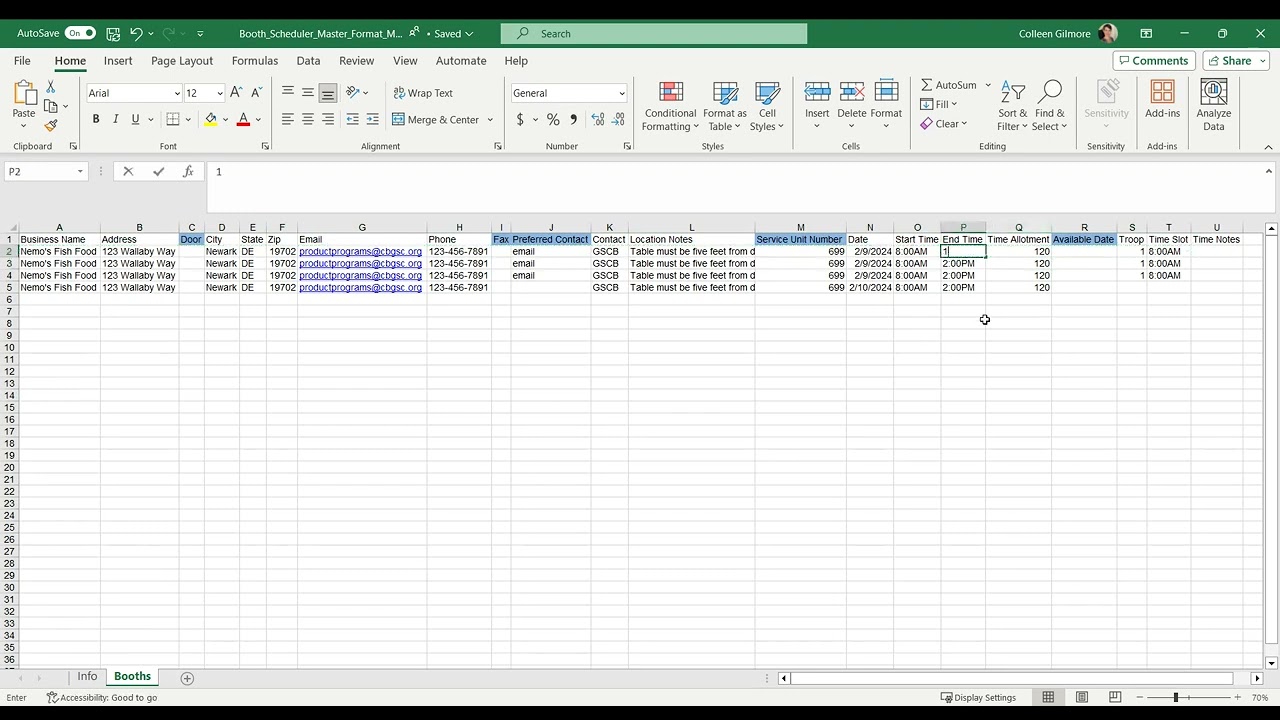Image resolution: width=1280 pixels, height=720 pixels.
Task: Open the font size dropdown
Action: 220,93
